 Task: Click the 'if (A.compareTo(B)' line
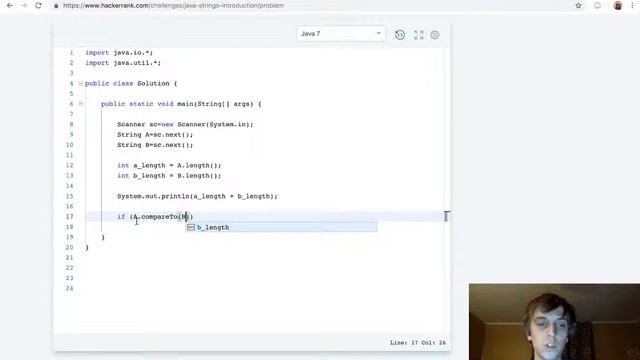click(155, 217)
